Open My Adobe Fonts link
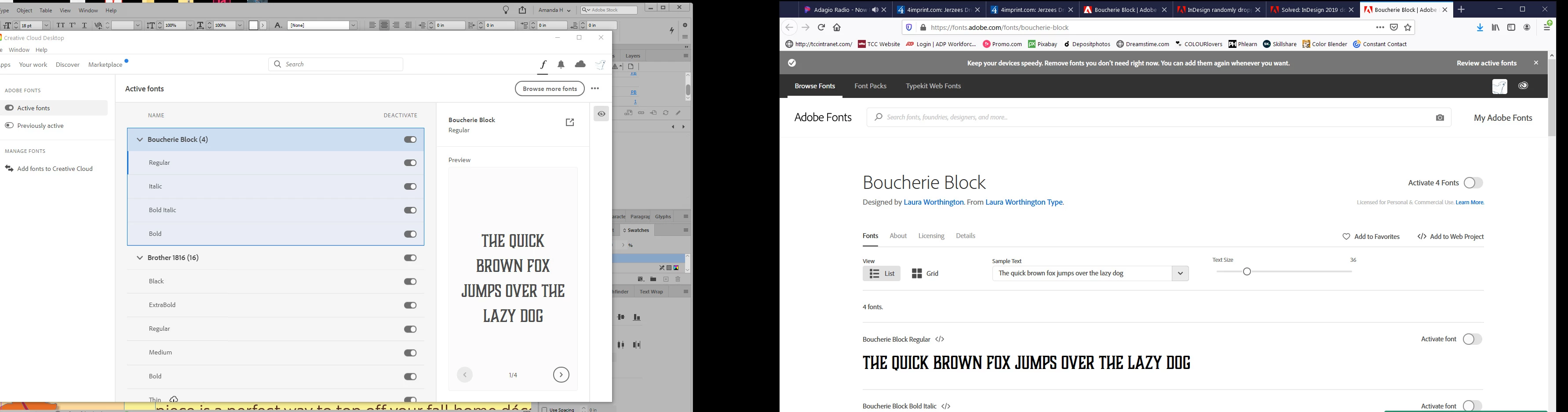1568x412 pixels. pyautogui.click(x=1503, y=118)
